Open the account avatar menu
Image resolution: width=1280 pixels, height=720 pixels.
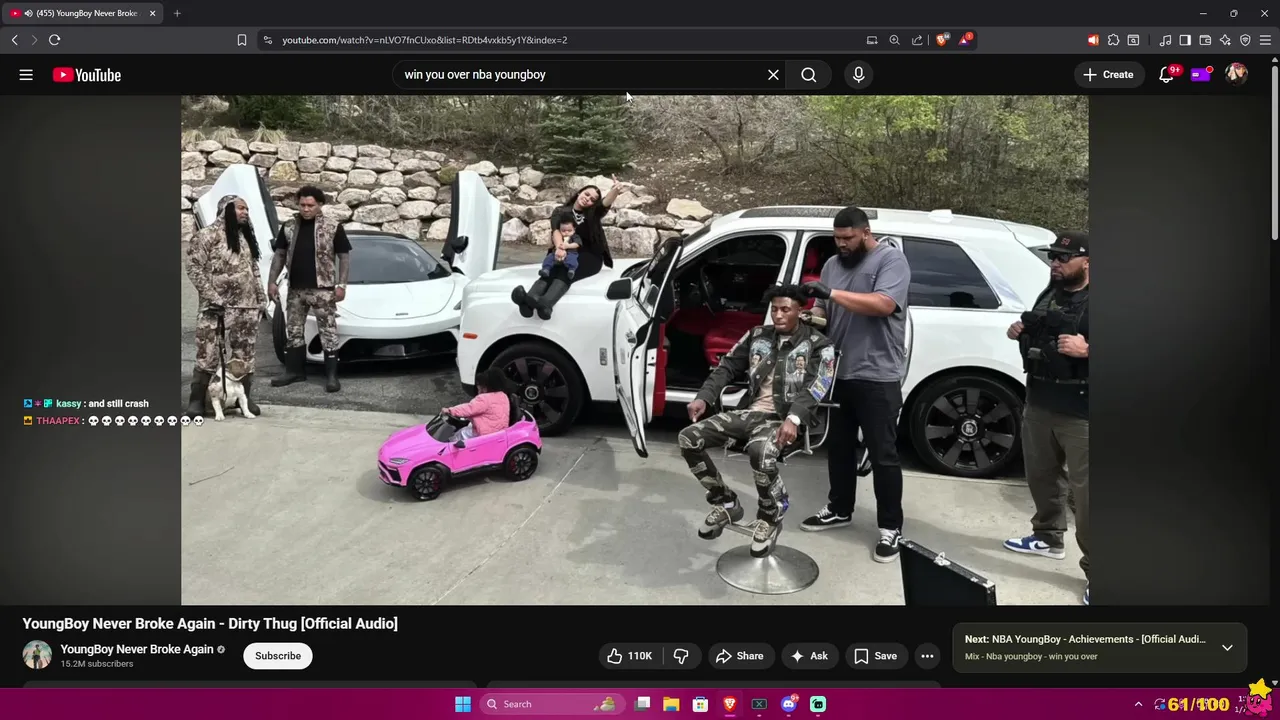1237,75
